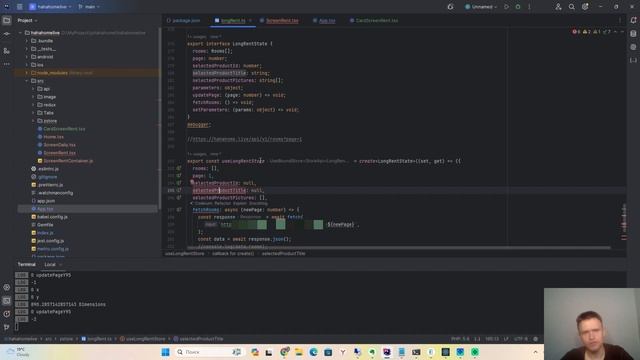Open project name dropdown in title bar
Image resolution: width=640 pixels, height=360 pixels.
pyautogui.click(x=50, y=7)
